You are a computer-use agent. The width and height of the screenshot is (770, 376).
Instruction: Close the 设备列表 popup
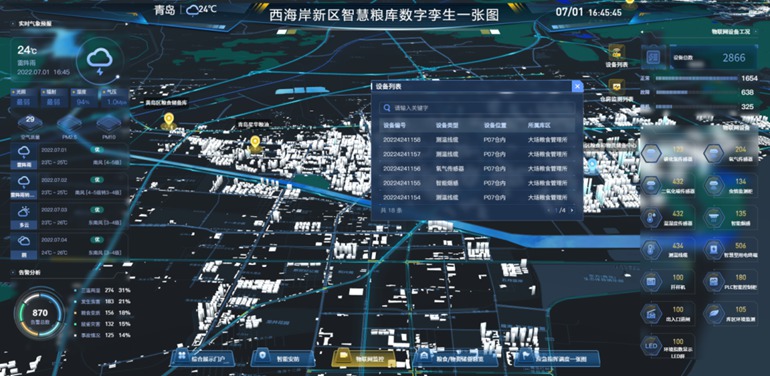(578, 86)
